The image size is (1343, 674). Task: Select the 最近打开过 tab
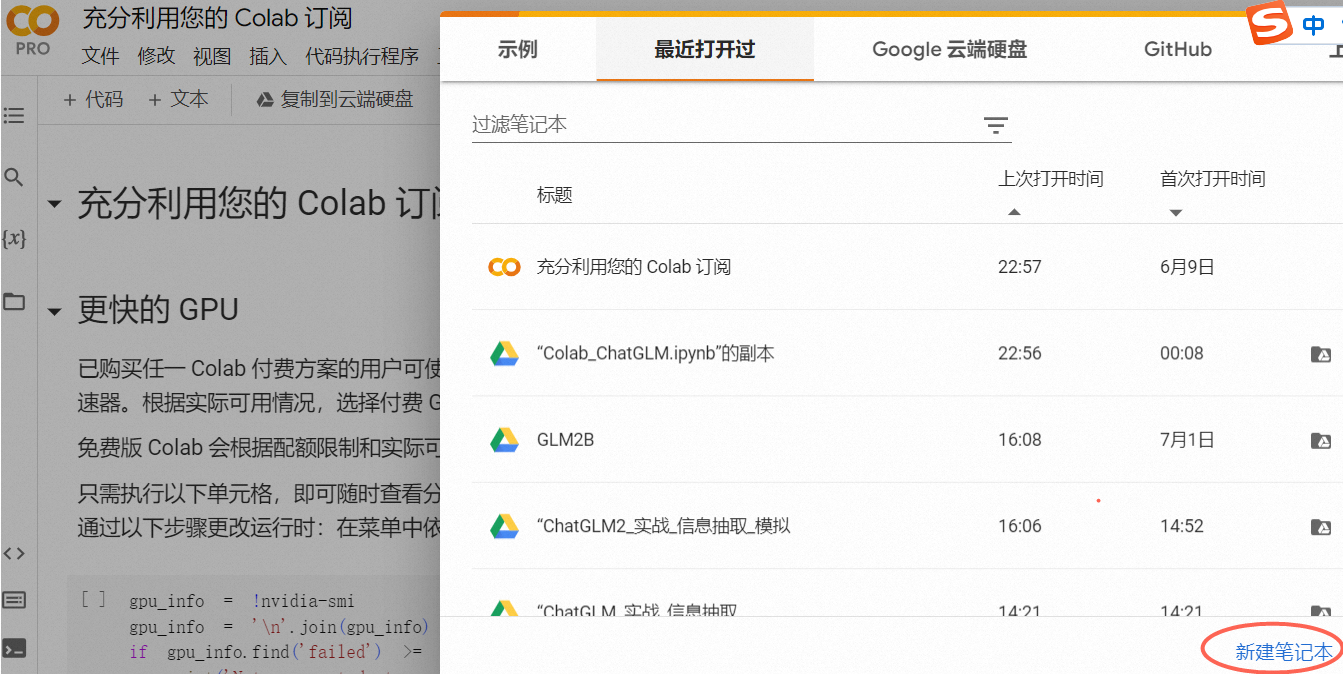tap(705, 49)
